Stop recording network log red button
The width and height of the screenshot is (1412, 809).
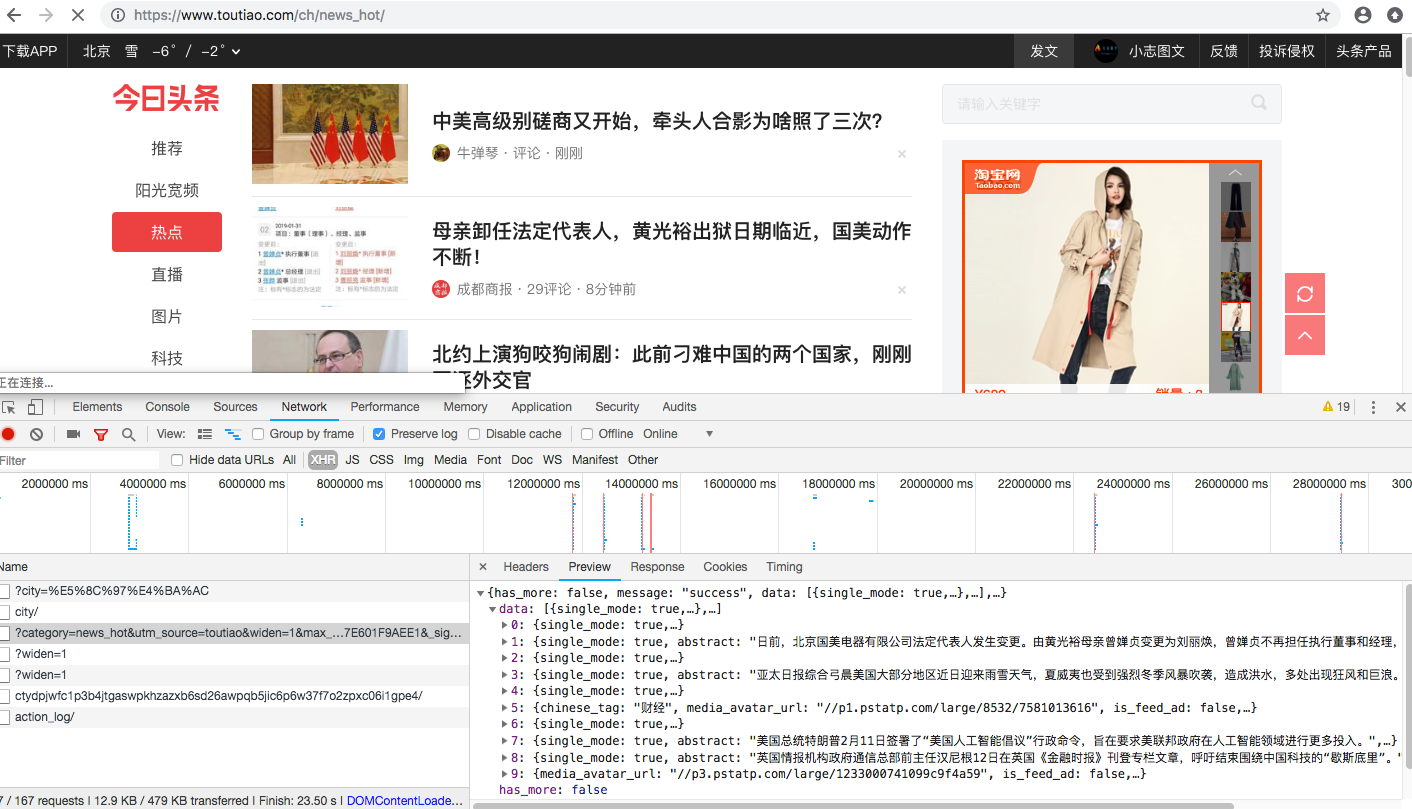click(x=8, y=434)
